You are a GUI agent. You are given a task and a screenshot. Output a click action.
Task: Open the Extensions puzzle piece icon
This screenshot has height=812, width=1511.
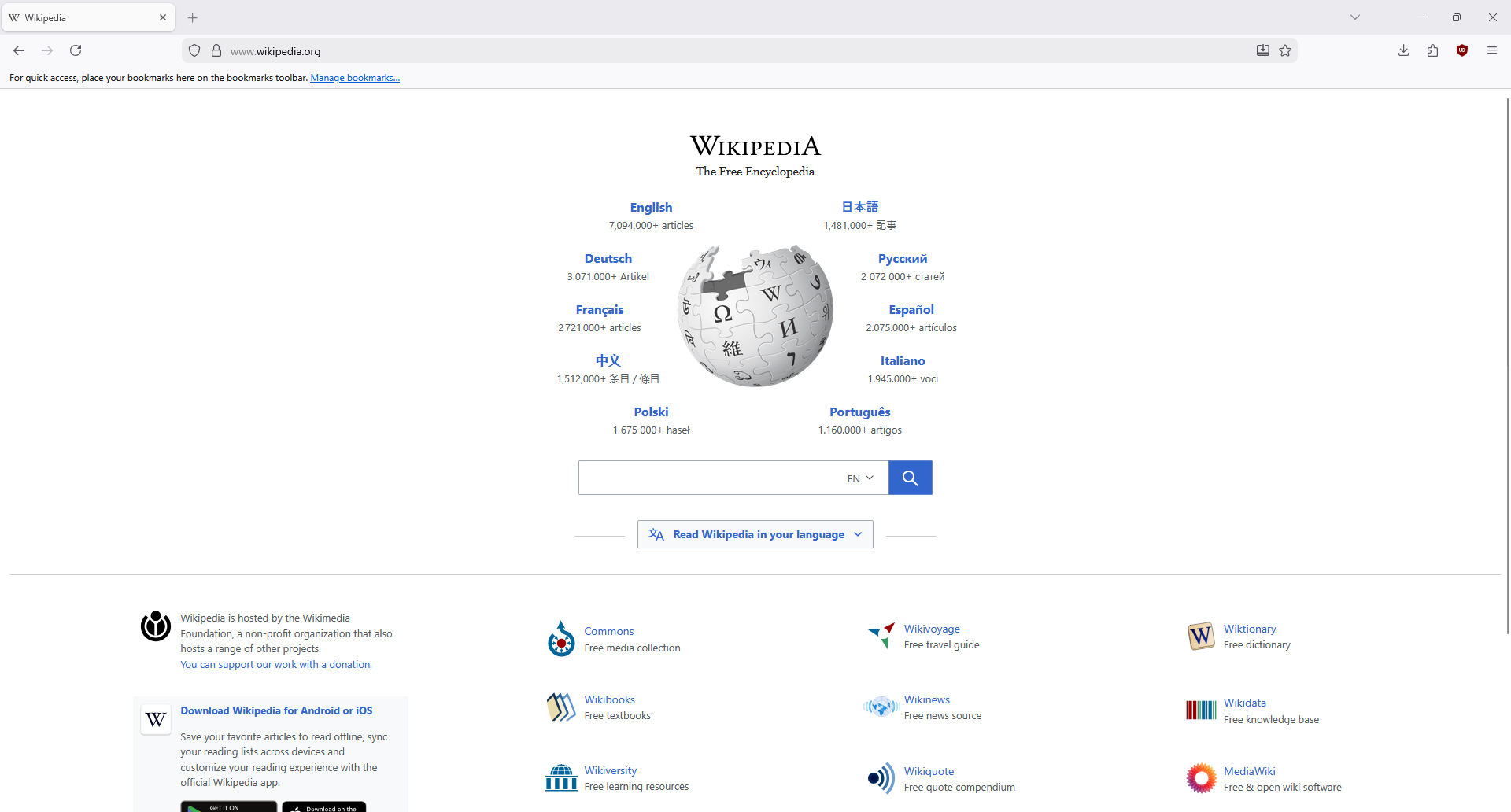(1432, 50)
